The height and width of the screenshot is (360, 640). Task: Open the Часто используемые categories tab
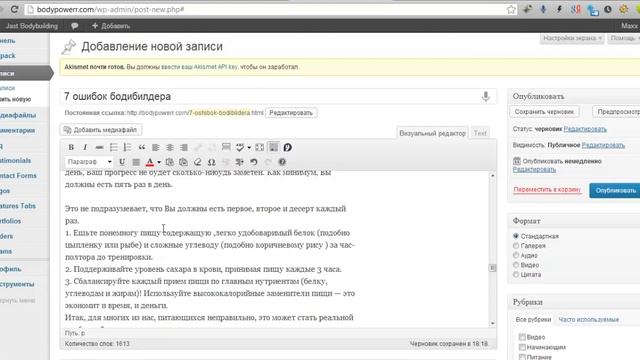click(589, 320)
